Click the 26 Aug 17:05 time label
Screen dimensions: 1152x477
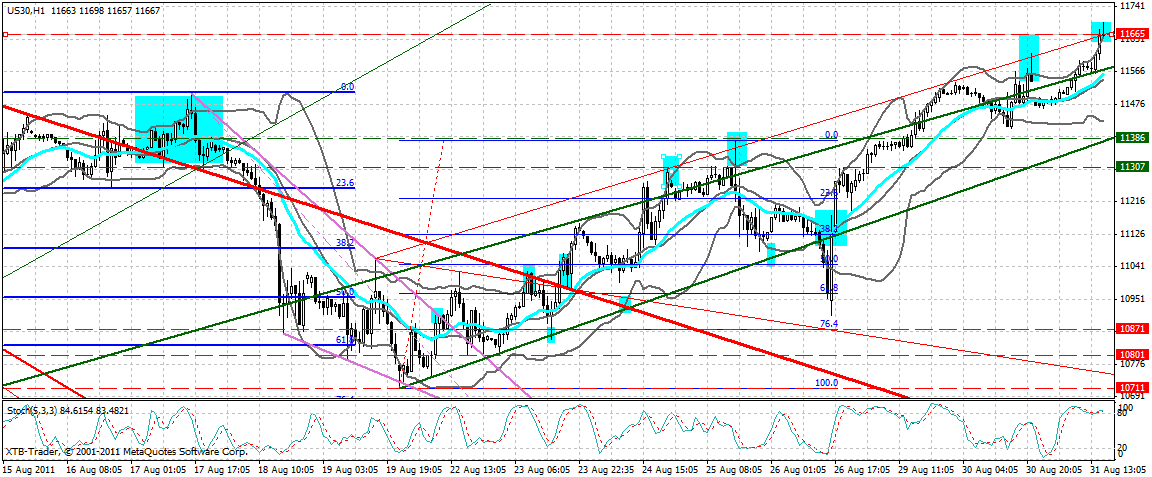[x=860, y=468]
